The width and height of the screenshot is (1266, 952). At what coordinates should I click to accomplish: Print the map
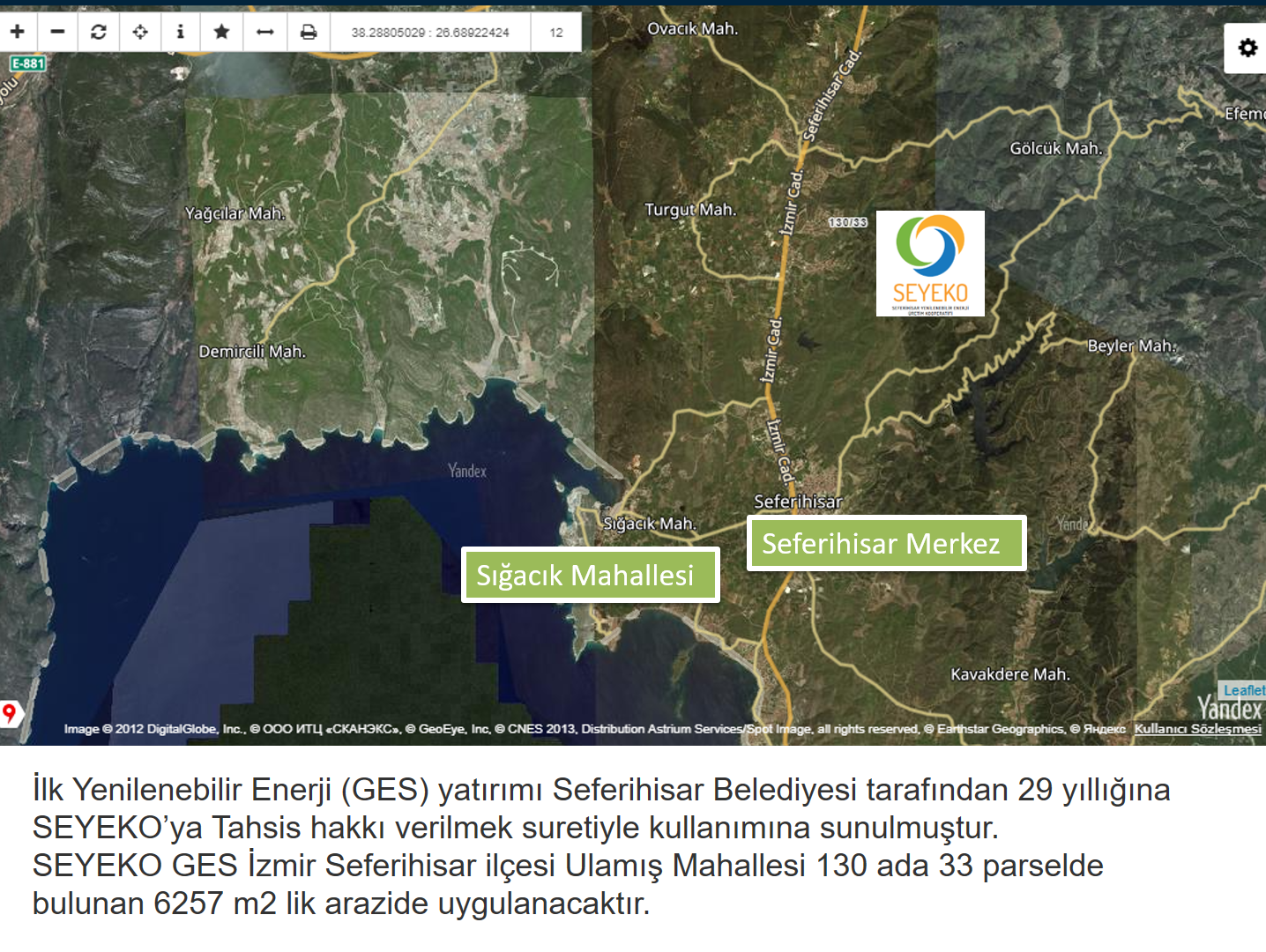tap(309, 33)
